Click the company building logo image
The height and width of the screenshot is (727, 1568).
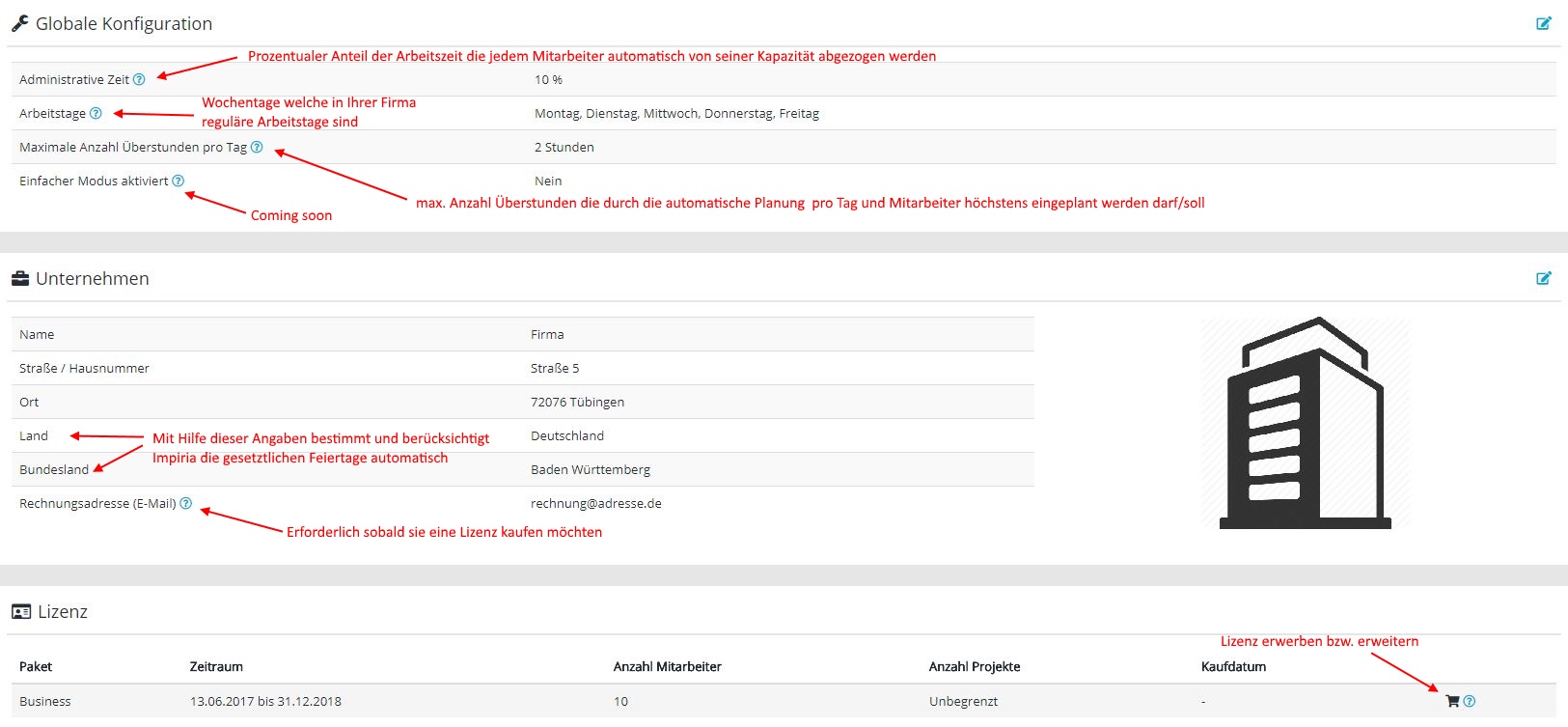[x=1305, y=423]
